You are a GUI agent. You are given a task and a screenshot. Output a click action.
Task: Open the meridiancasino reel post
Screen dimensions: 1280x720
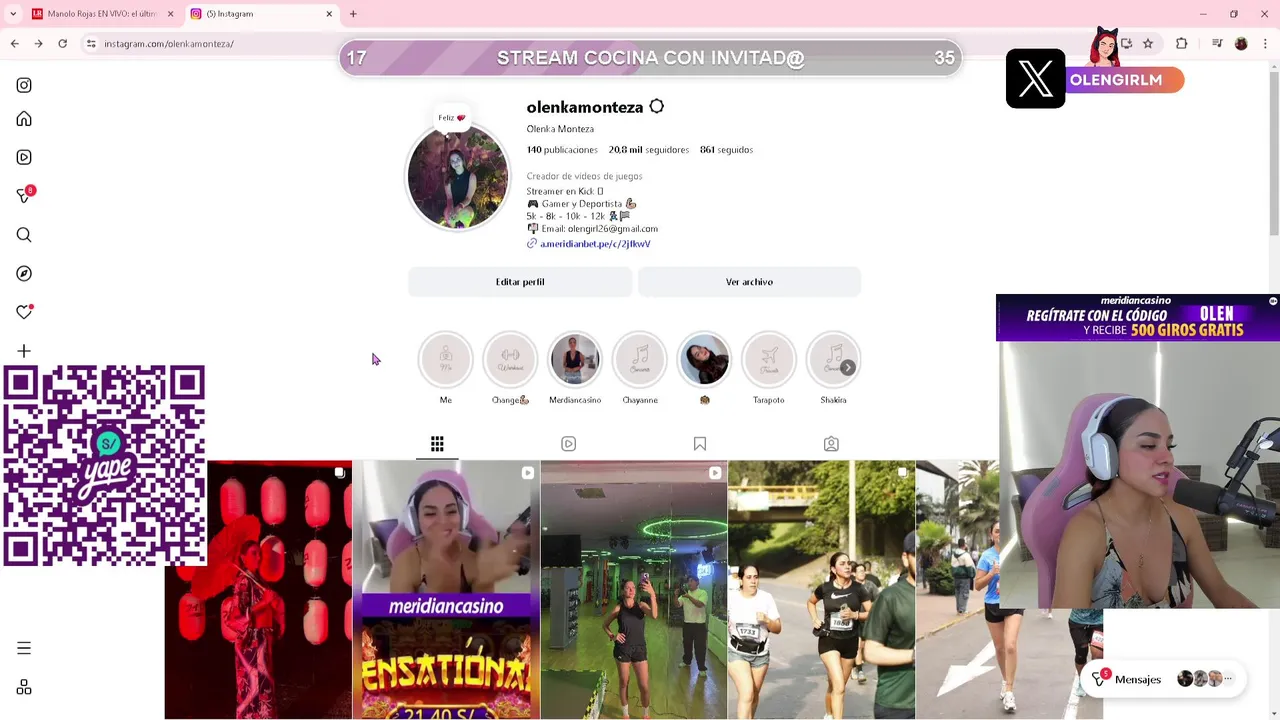point(446,590)
